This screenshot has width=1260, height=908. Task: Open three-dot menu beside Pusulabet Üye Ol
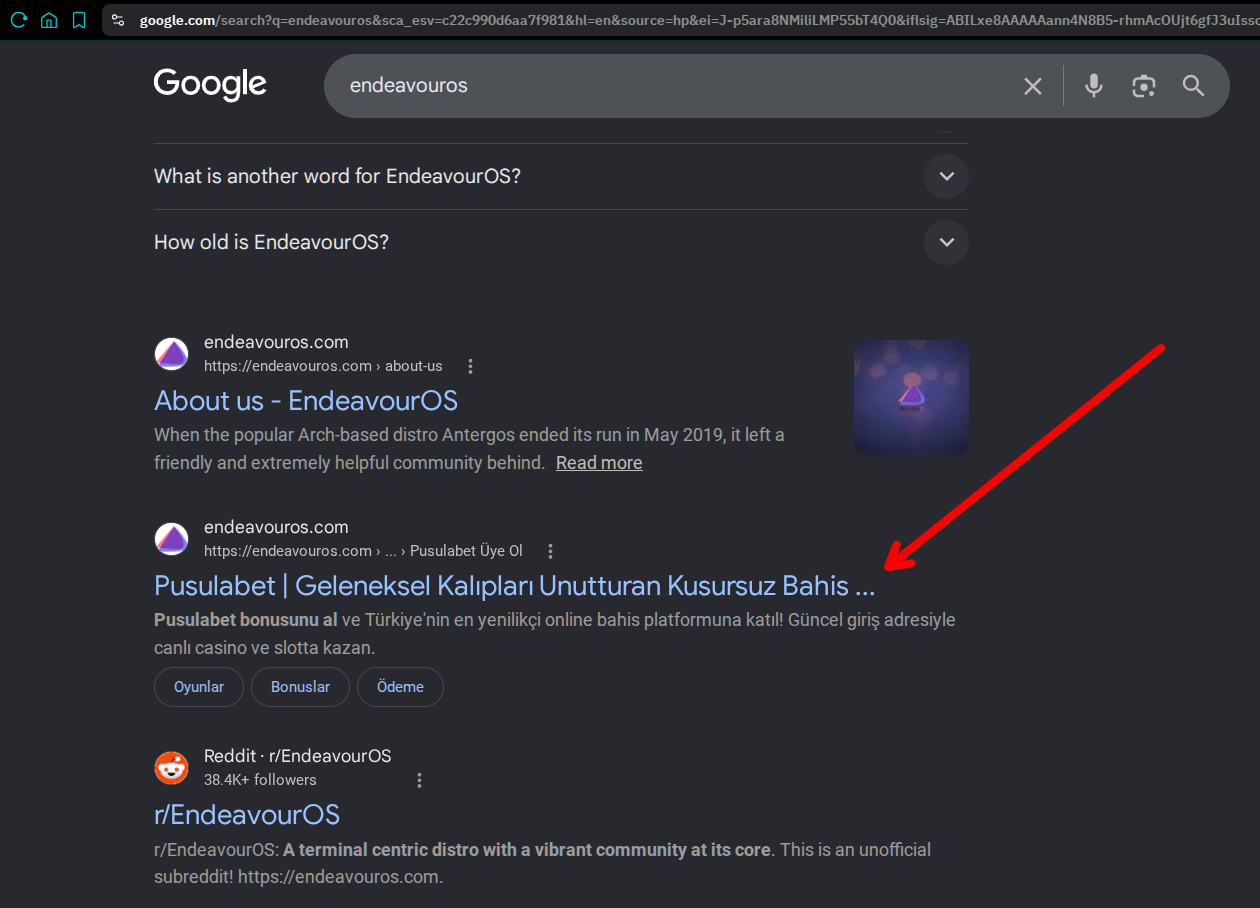pos(550,551)
